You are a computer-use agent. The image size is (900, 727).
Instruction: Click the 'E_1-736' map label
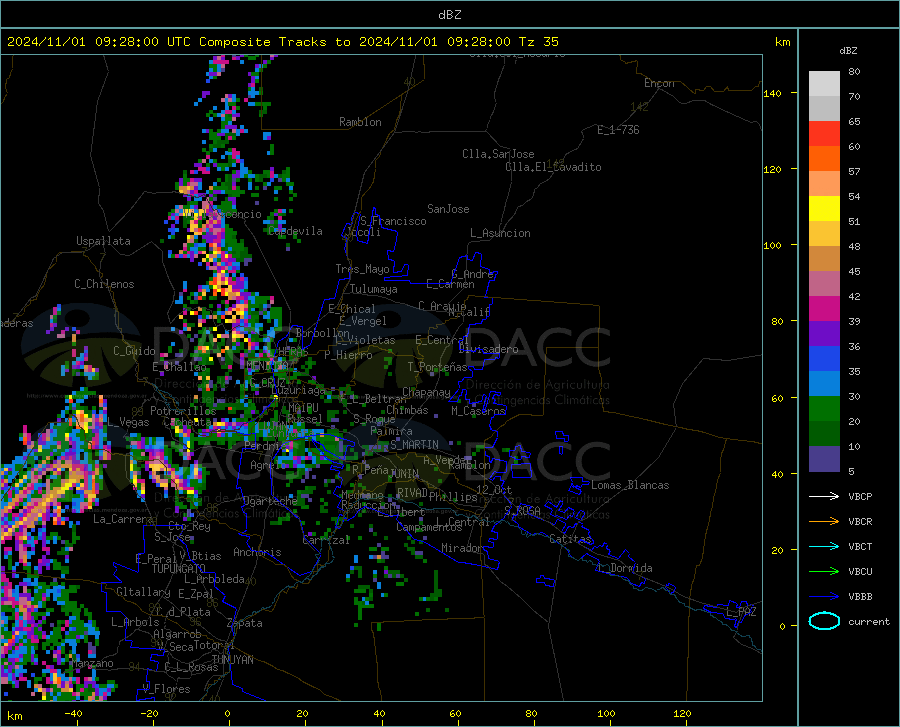618,130
